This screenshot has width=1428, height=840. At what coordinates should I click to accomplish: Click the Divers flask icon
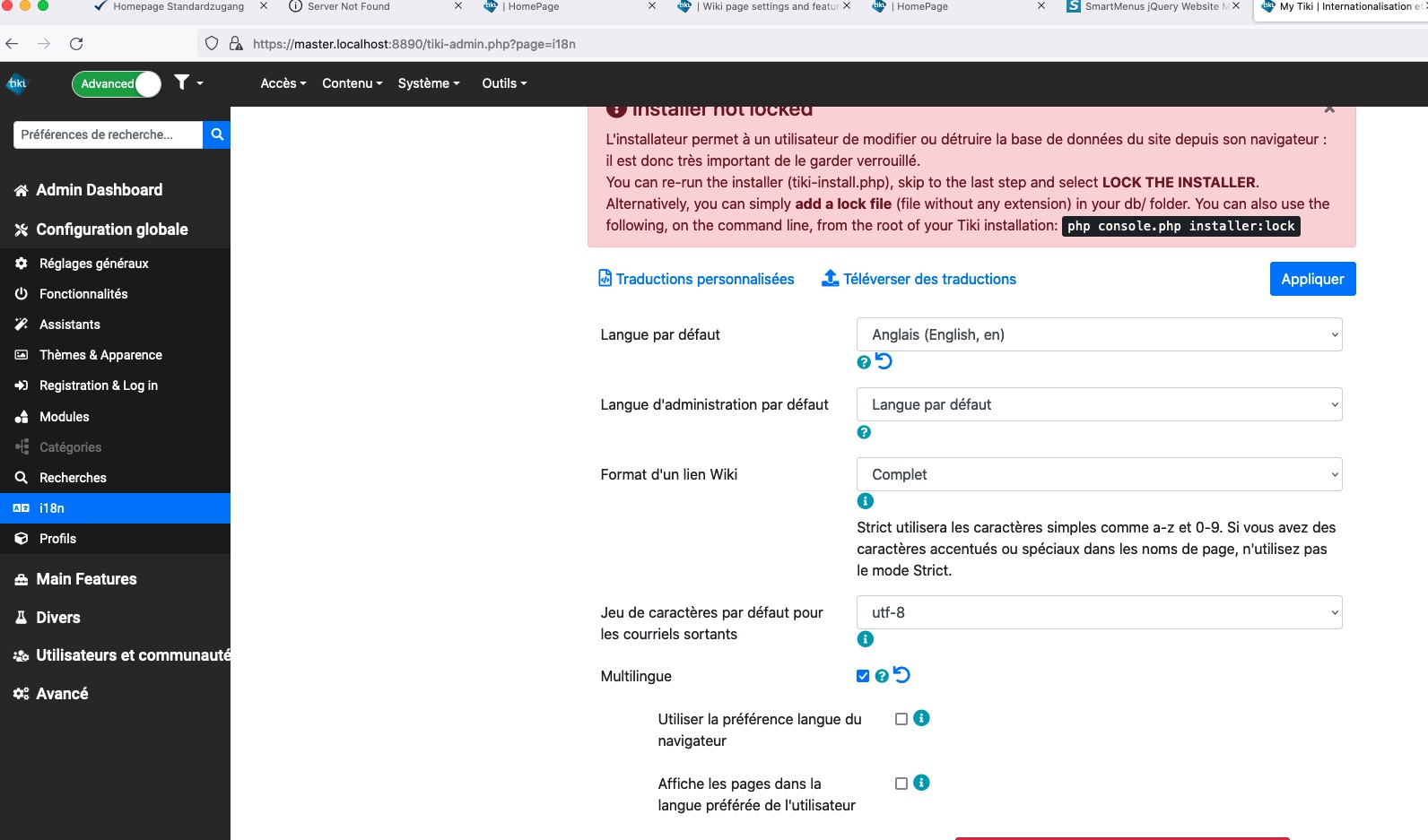pyautogui.click(x=22, y=618)
